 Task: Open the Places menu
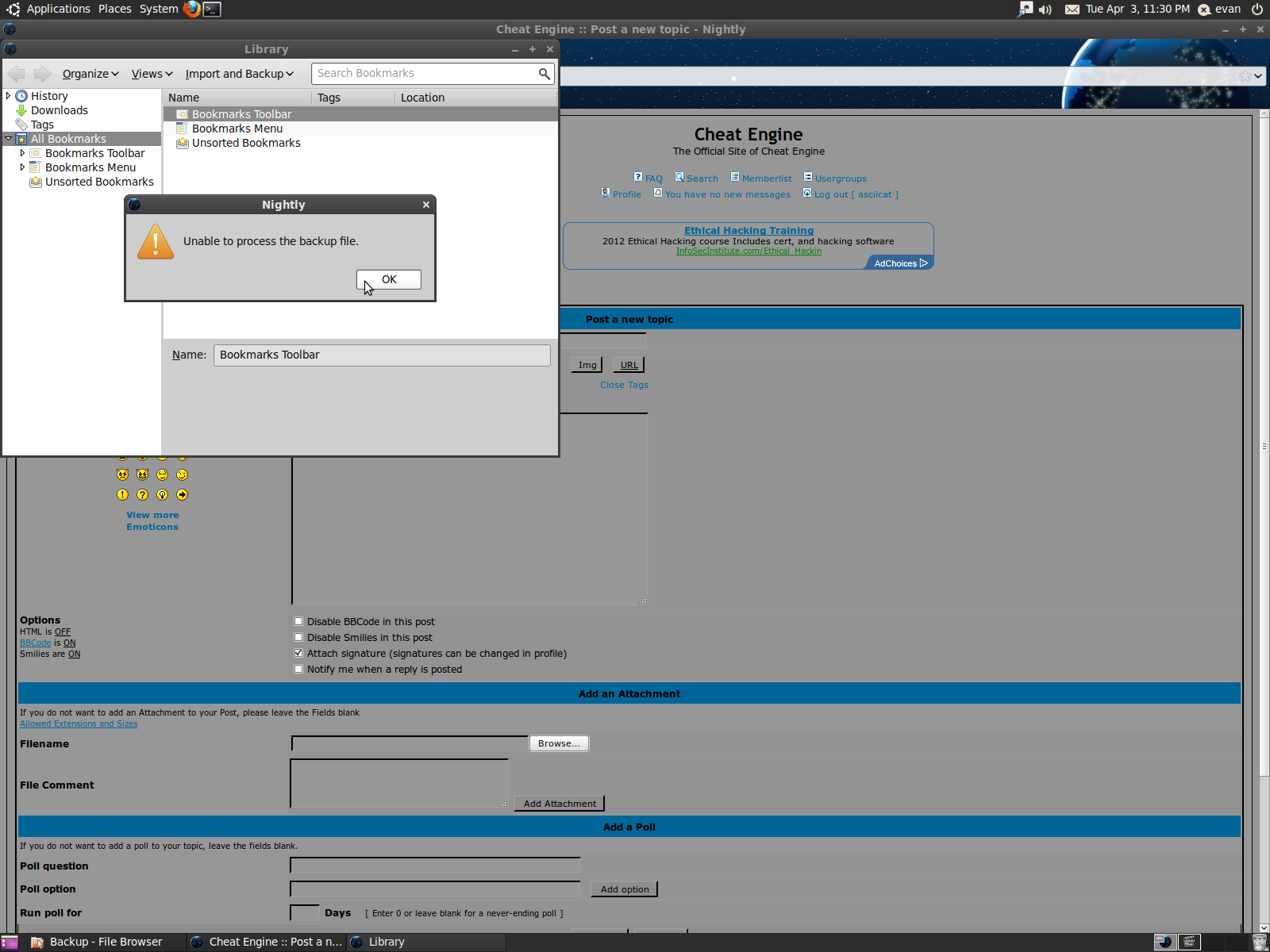[x=115, y=10]
